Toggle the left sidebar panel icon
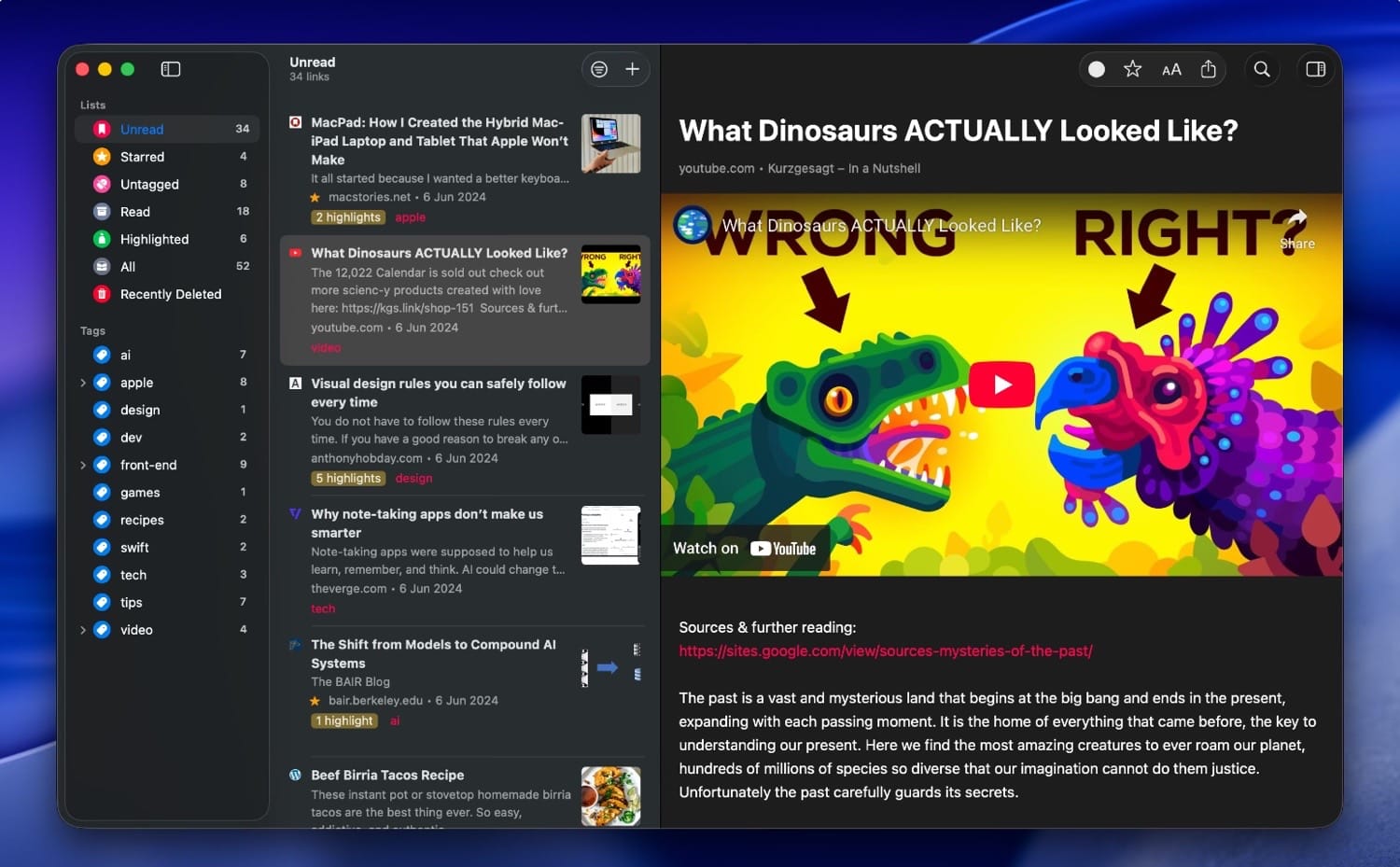The height and width of the screenshot is (867, 1400). 170,69
